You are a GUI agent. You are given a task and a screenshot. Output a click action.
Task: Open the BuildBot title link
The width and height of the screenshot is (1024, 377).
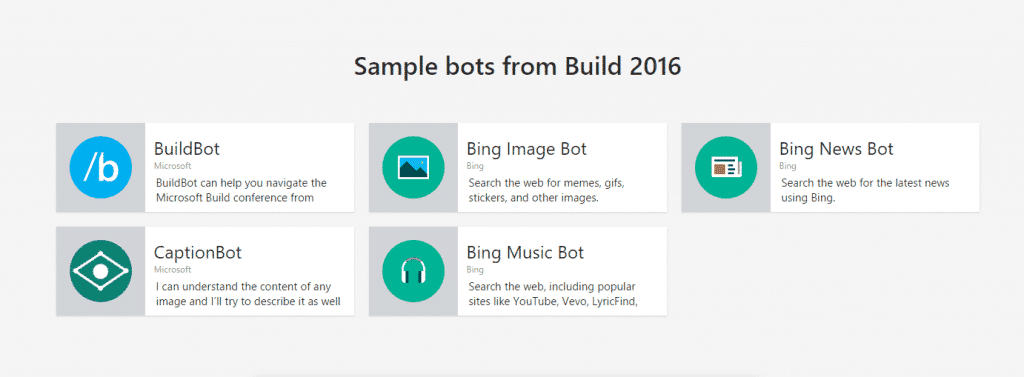(x=187, y=149)
